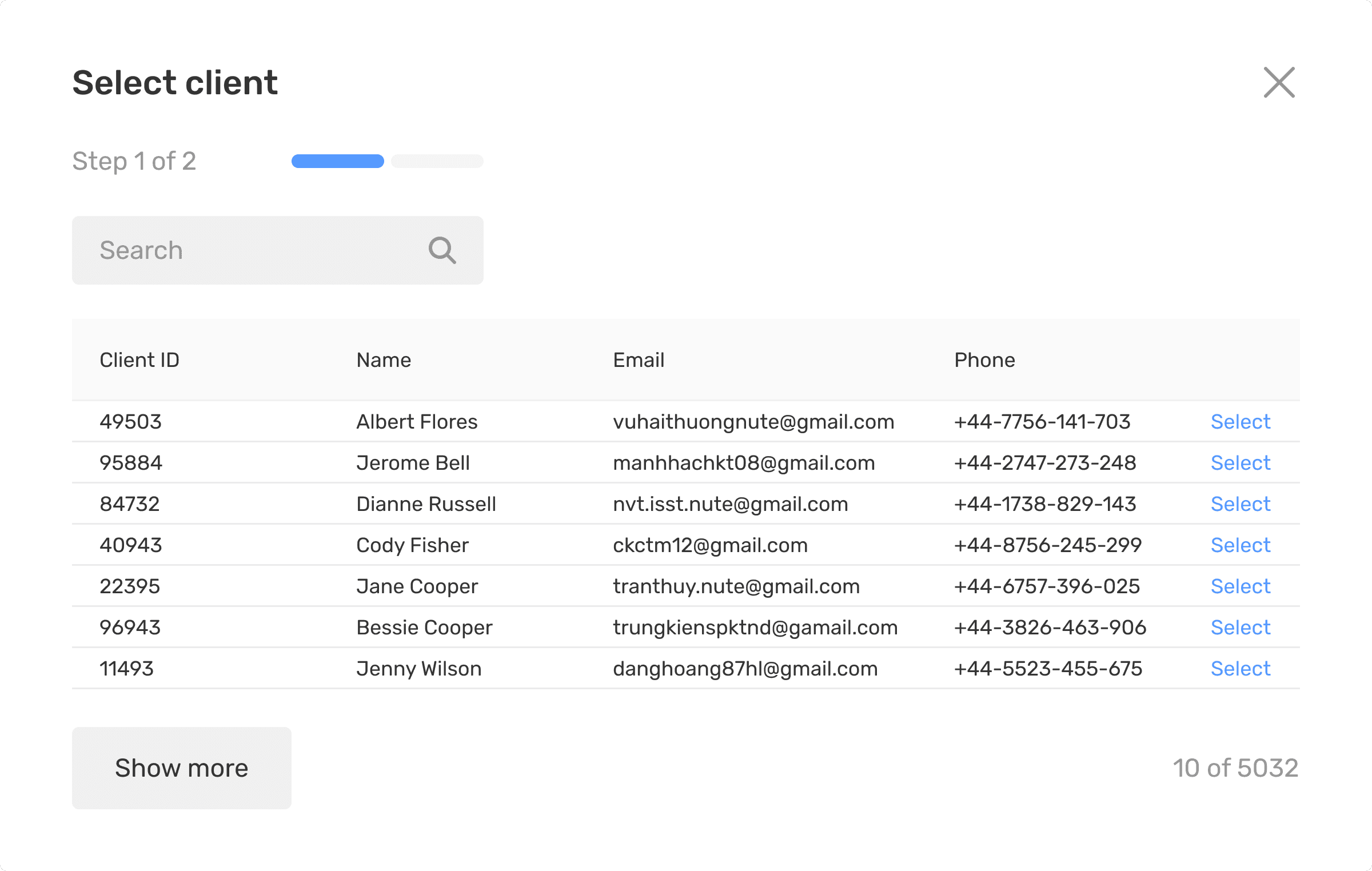Select client Jane Cooper
This screenshot has height=871, width=1372.
tap(1240, 586)
